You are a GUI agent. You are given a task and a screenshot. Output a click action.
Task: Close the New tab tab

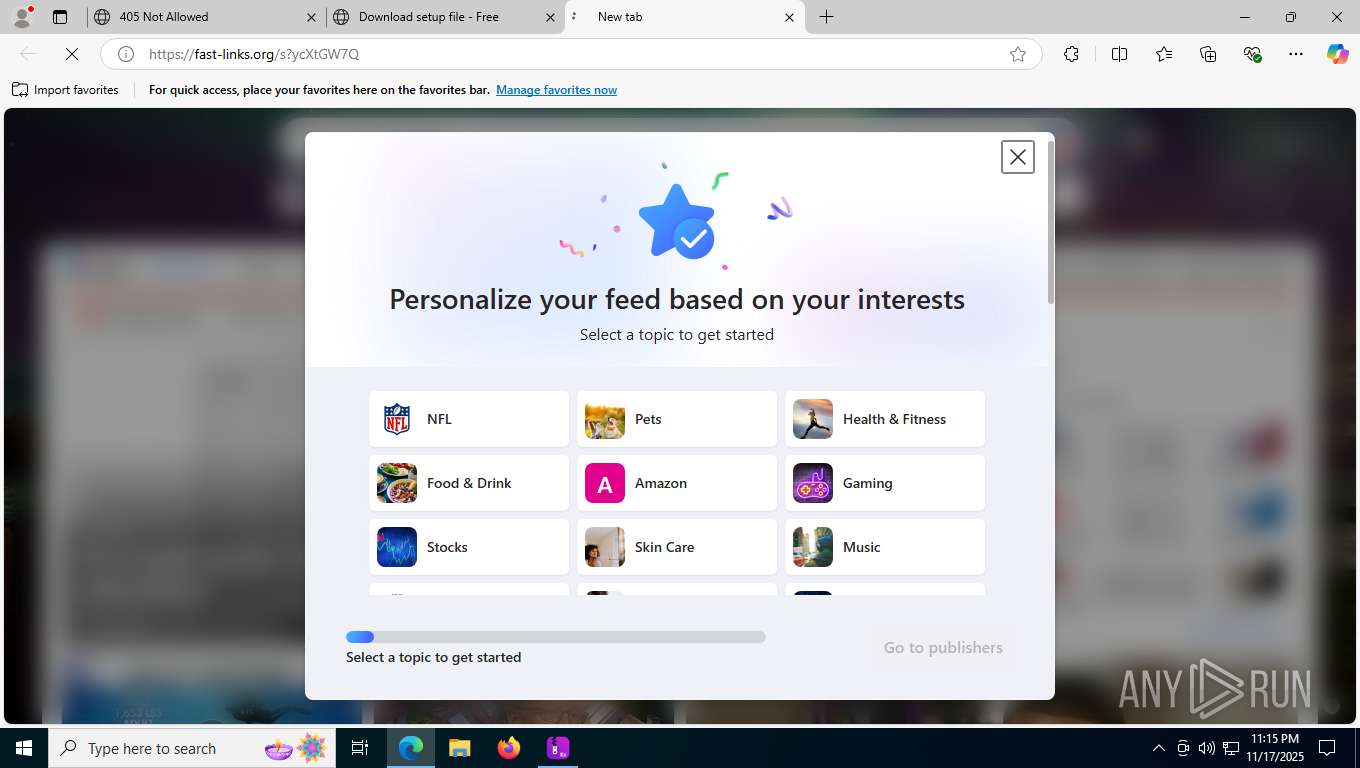coord(789,17)
